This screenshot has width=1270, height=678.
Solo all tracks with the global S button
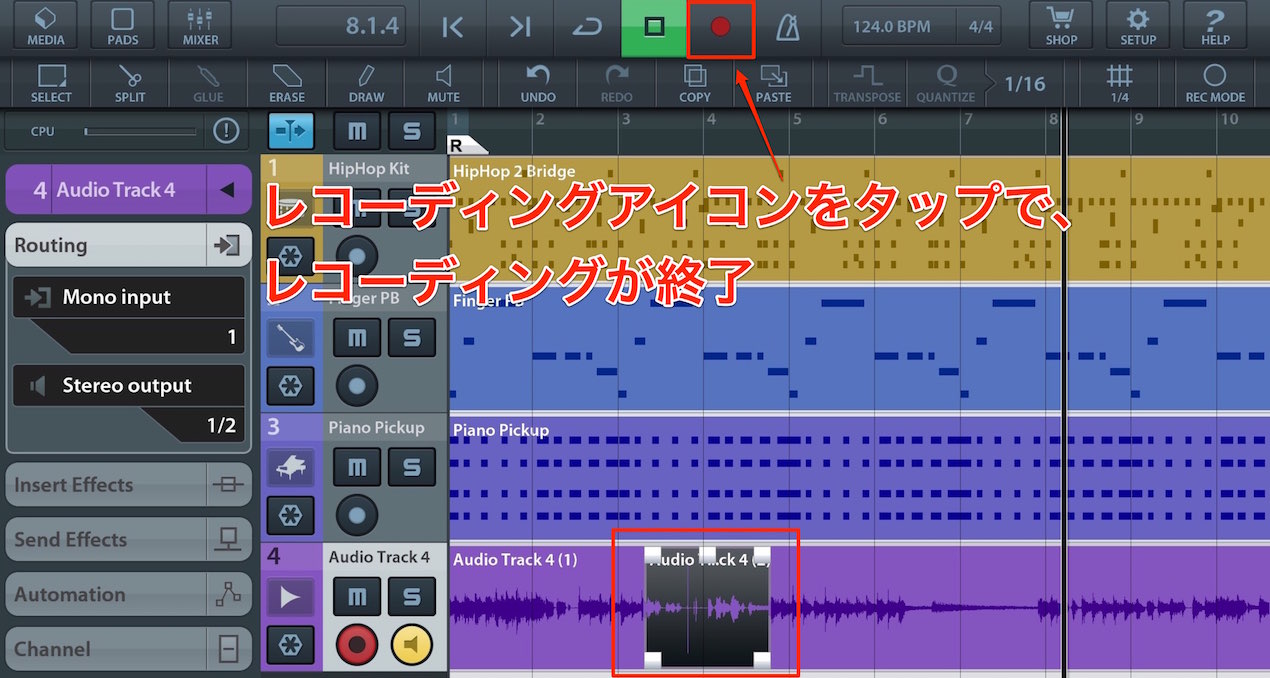click(x=412, y=131)
